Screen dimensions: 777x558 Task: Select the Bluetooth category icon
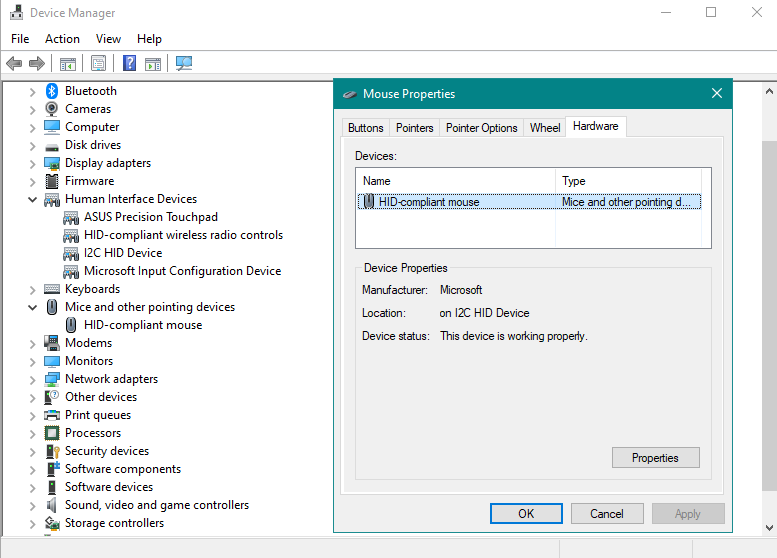(x=52, y=91)
